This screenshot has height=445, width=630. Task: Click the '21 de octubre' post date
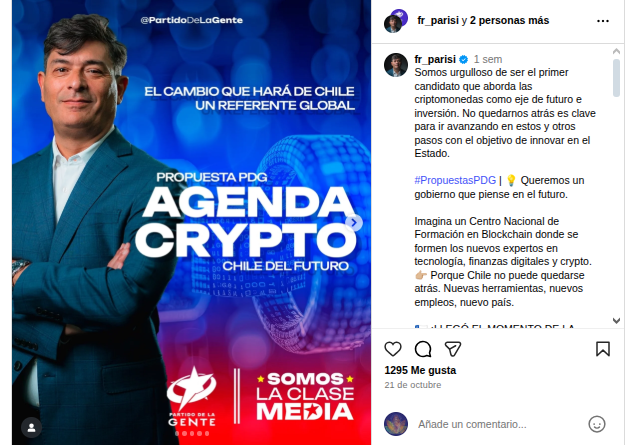[x=413, y=385]
